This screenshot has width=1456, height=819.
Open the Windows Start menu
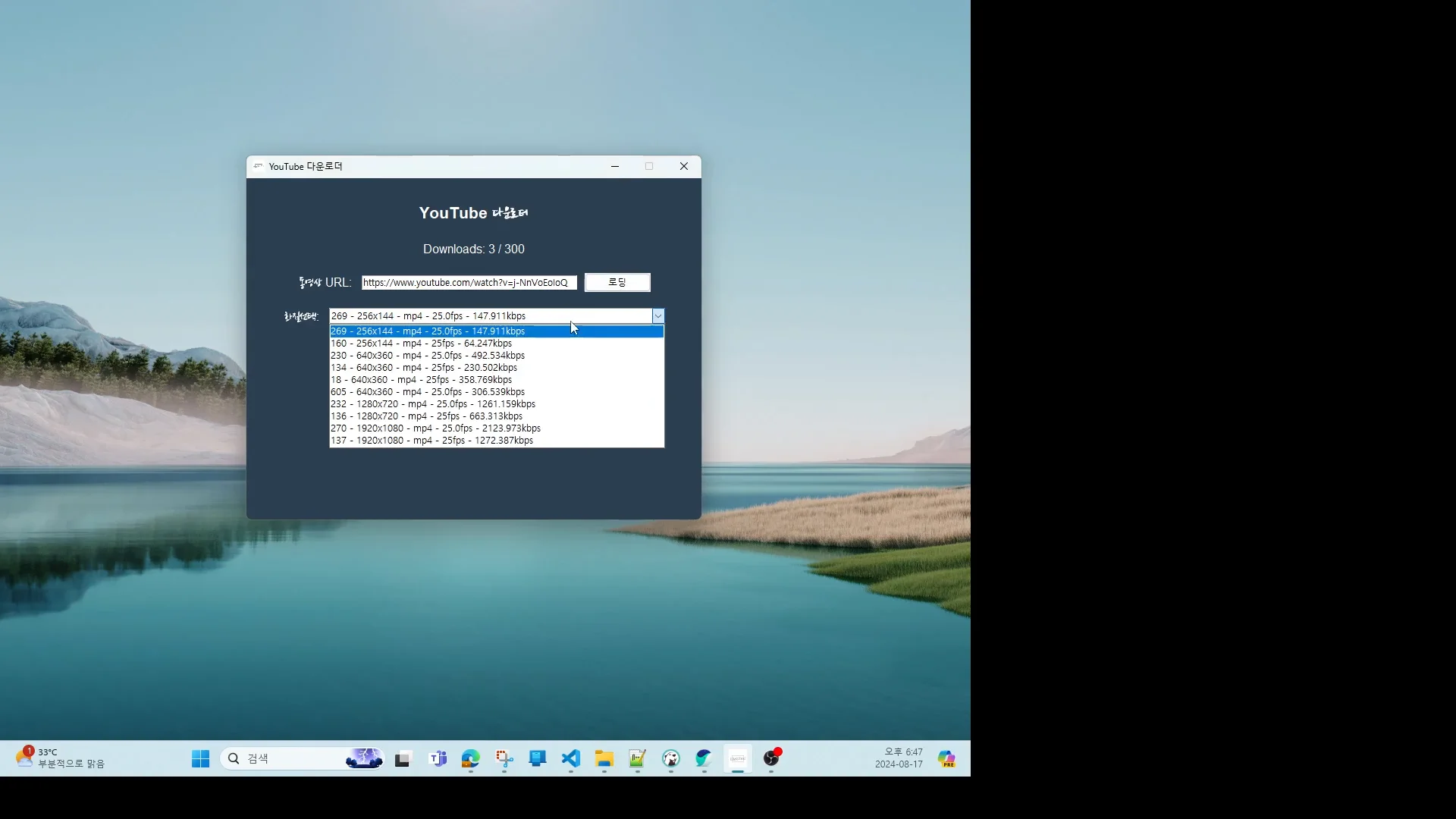[x=200, y=758]
